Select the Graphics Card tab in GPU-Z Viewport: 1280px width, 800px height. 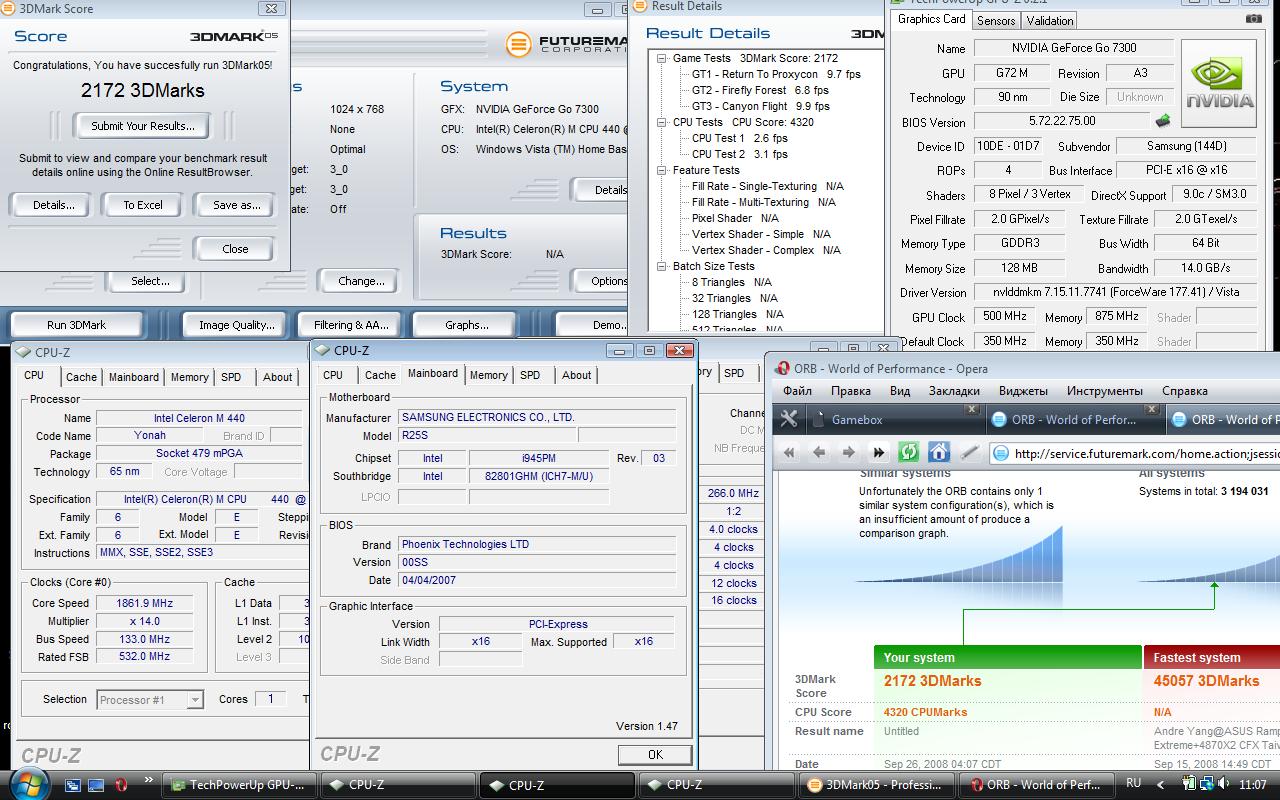coord(932,19)
